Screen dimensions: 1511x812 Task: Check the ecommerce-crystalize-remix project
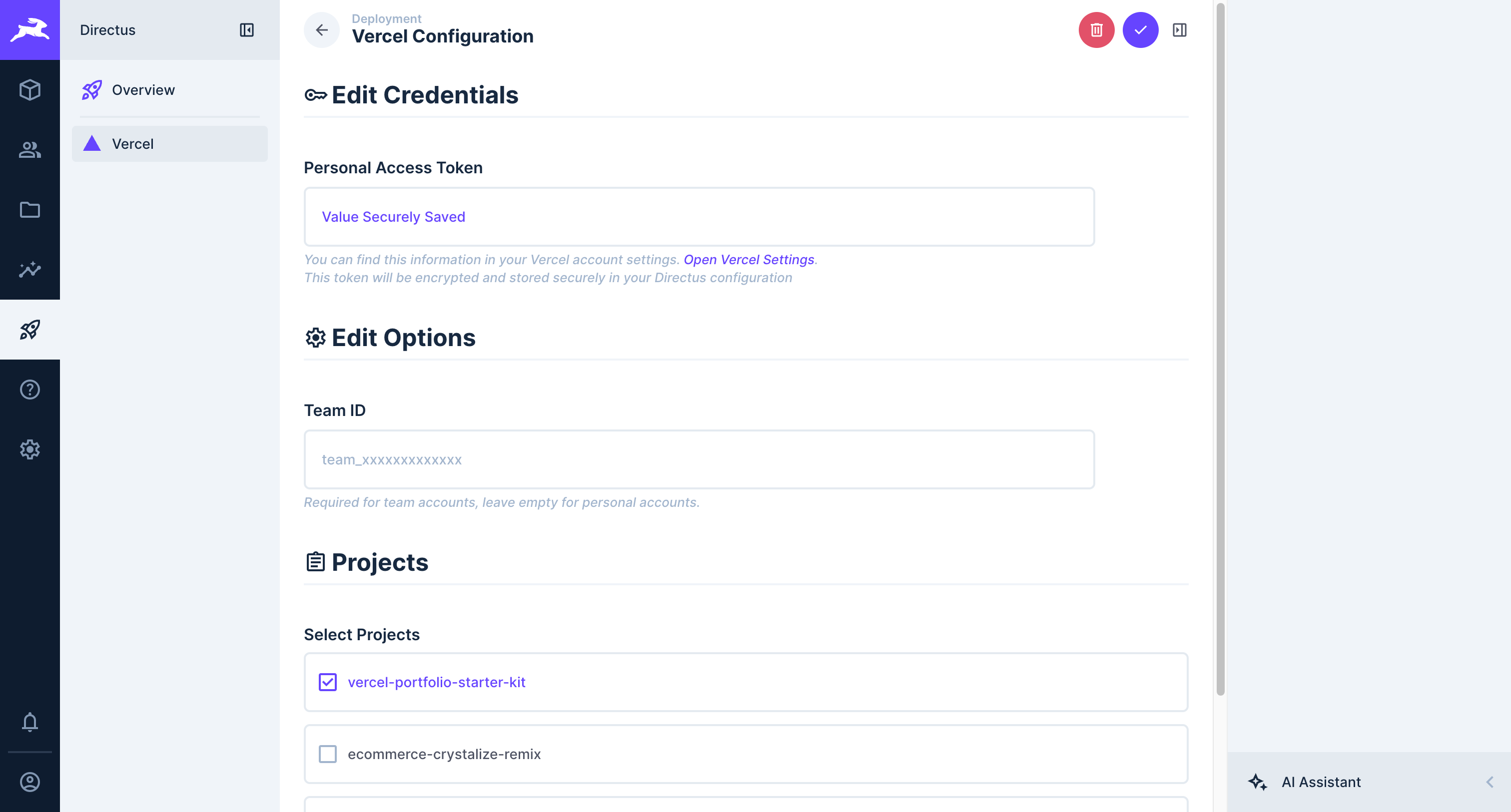[x=327, y=754]
